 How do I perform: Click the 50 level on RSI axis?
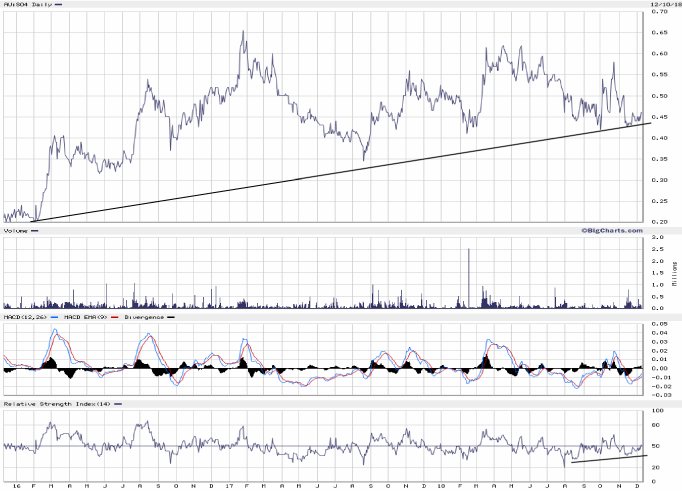658,446
